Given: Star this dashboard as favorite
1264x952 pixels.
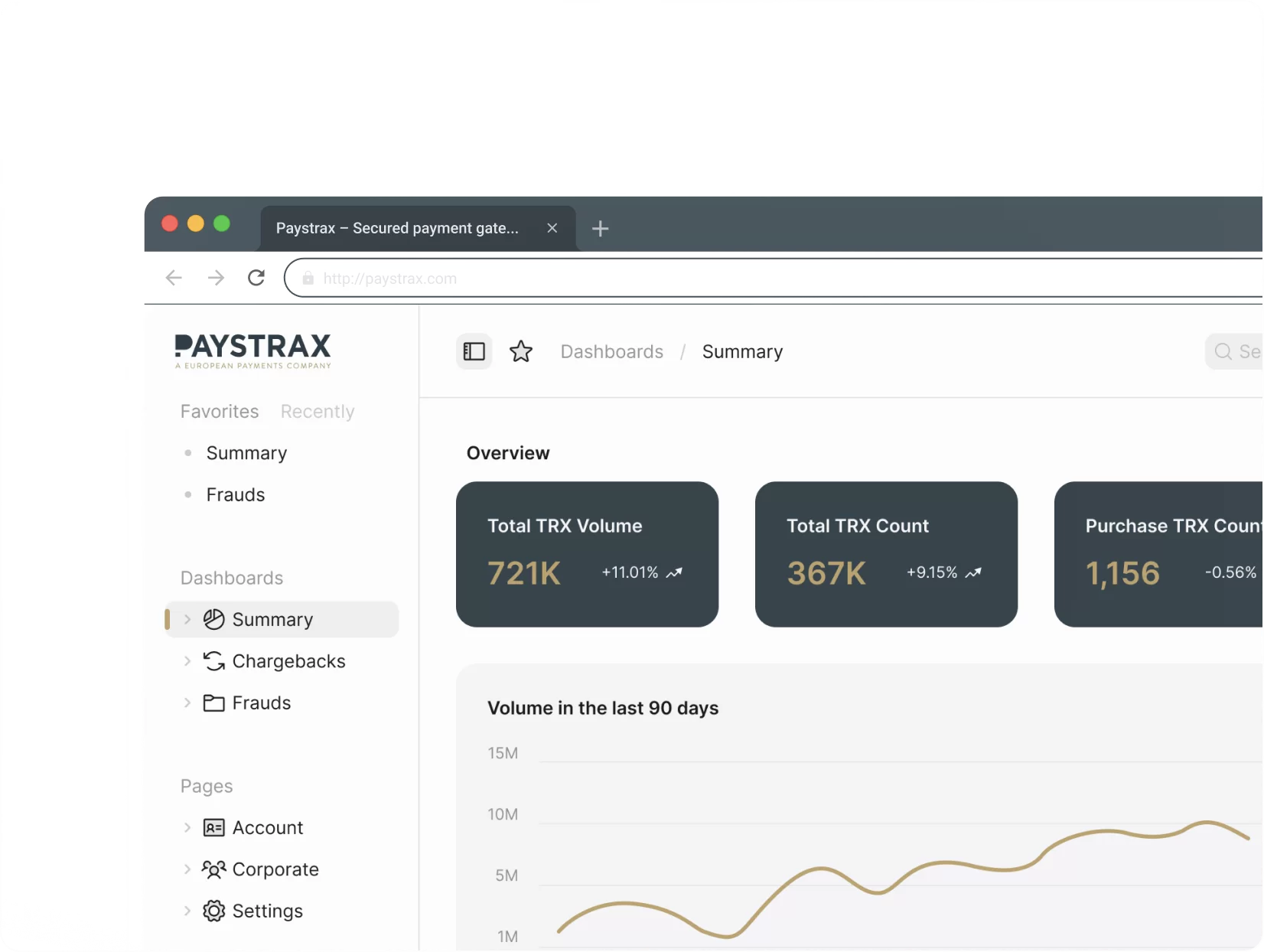Looking at the screenshot, I should 521,351.
